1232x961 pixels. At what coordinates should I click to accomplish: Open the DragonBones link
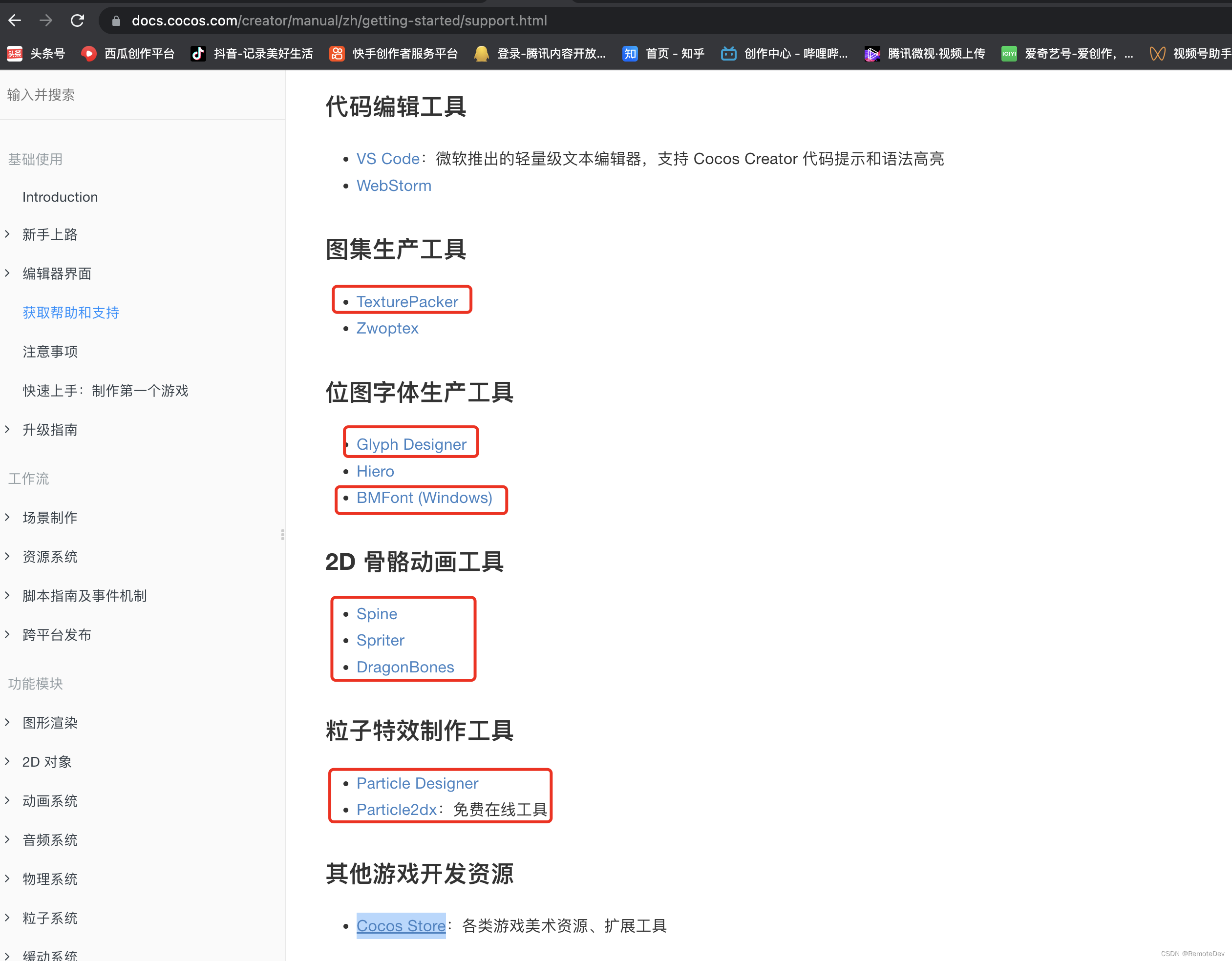coord(405,667)
